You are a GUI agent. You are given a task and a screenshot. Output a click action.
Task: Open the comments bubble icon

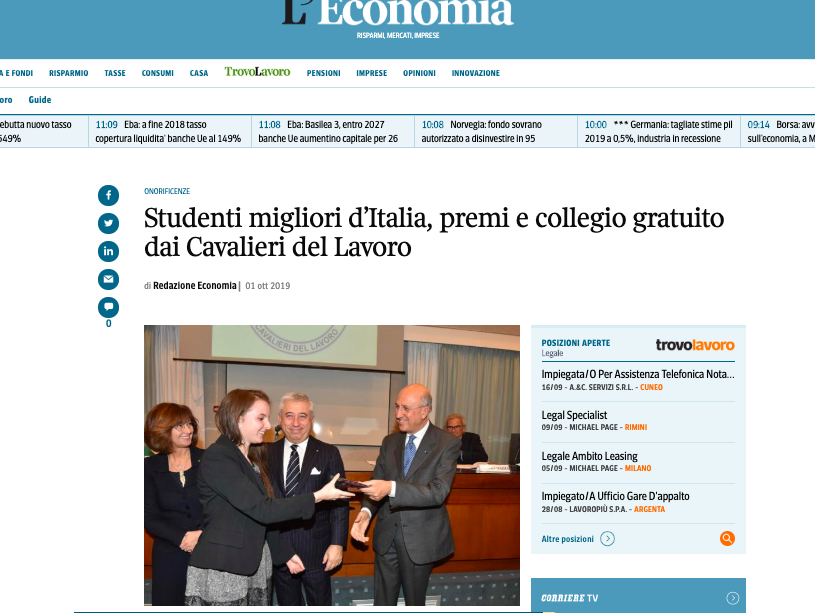tap(108, 307)
